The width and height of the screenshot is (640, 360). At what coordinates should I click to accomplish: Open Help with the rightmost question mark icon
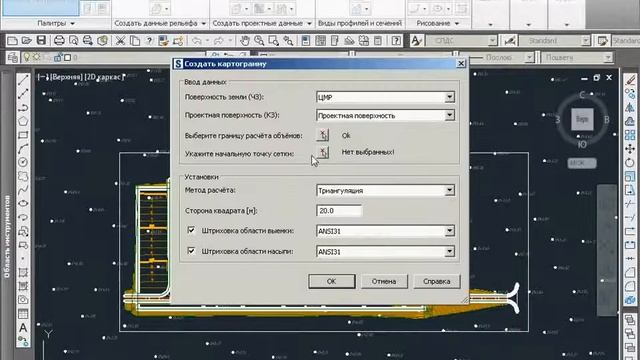[396, 40]
